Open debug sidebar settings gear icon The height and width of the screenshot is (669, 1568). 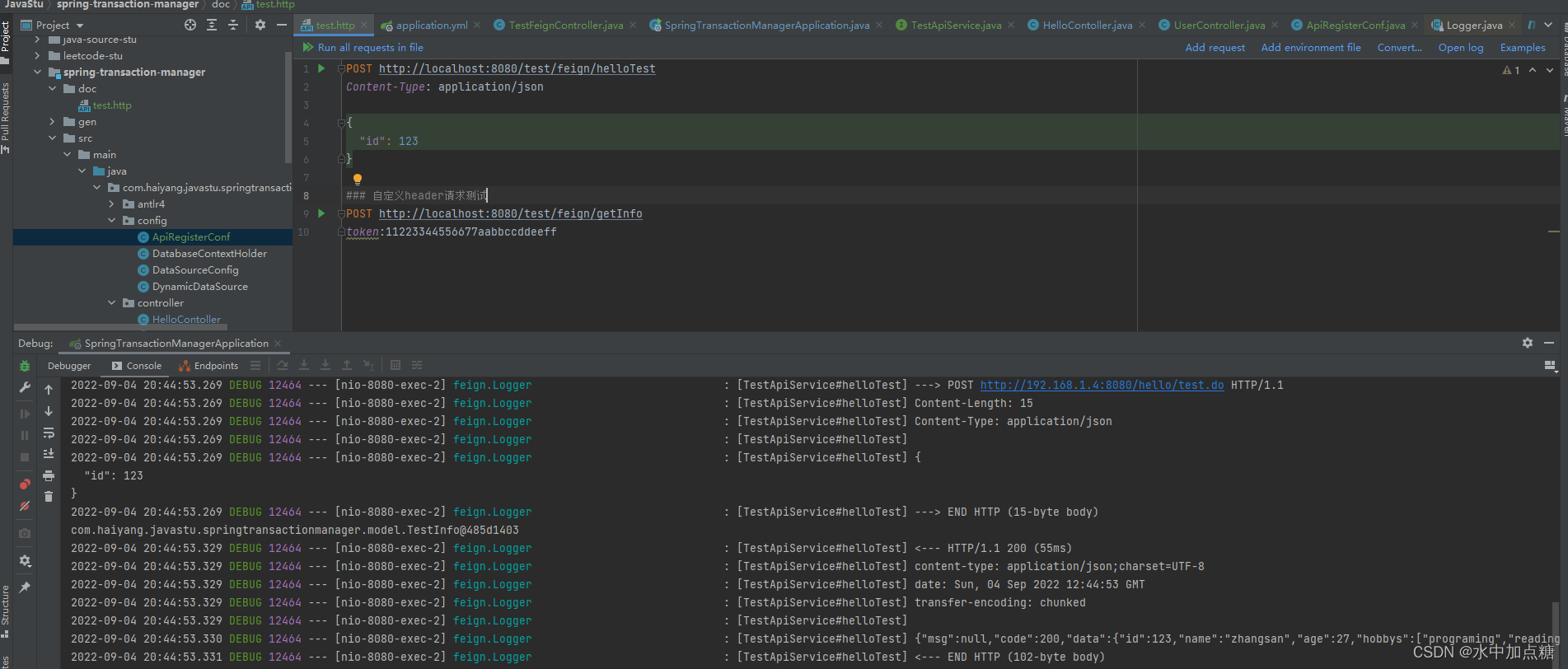(x=25, y=561)
